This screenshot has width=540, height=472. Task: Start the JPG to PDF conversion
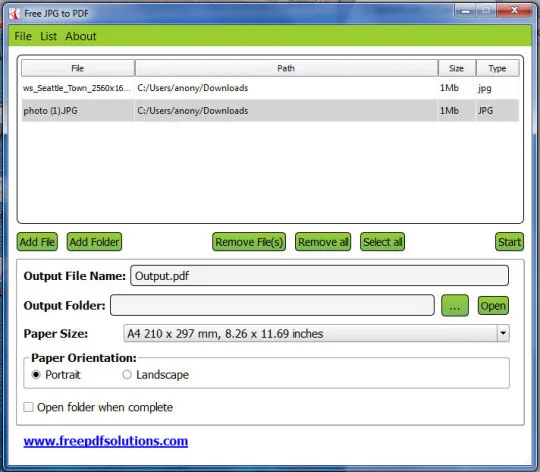tap(509, 242)
